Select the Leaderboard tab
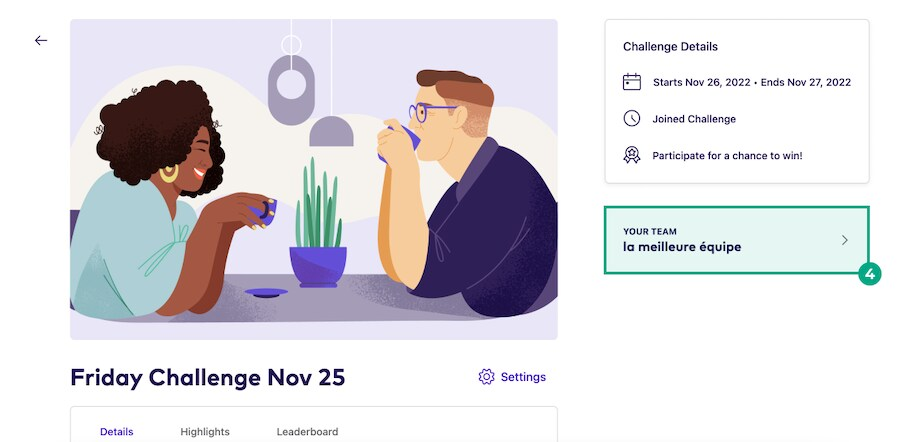This screenshot has height=442, width=900. [307, 432]
